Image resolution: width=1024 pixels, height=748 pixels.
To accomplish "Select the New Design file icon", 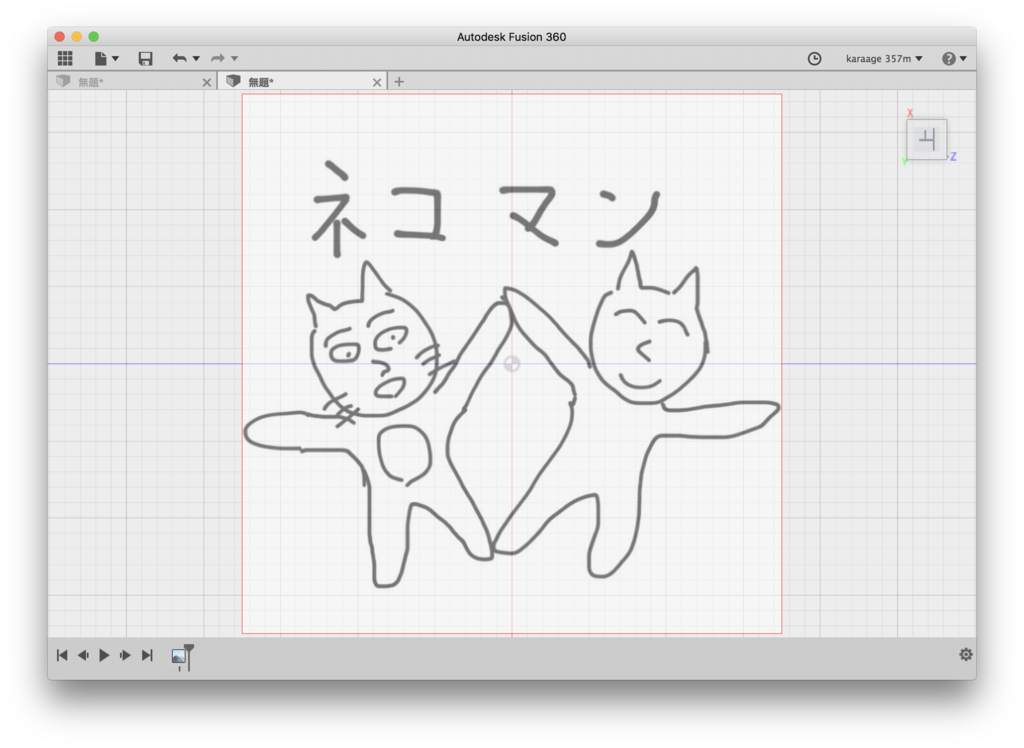I will point(101,58).
